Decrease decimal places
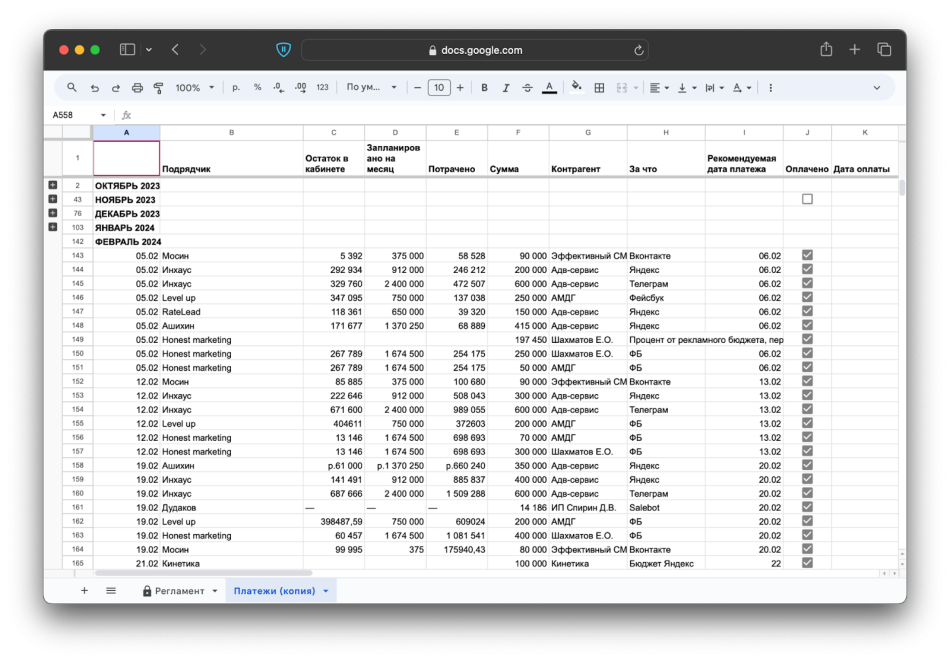 point(278,88)
